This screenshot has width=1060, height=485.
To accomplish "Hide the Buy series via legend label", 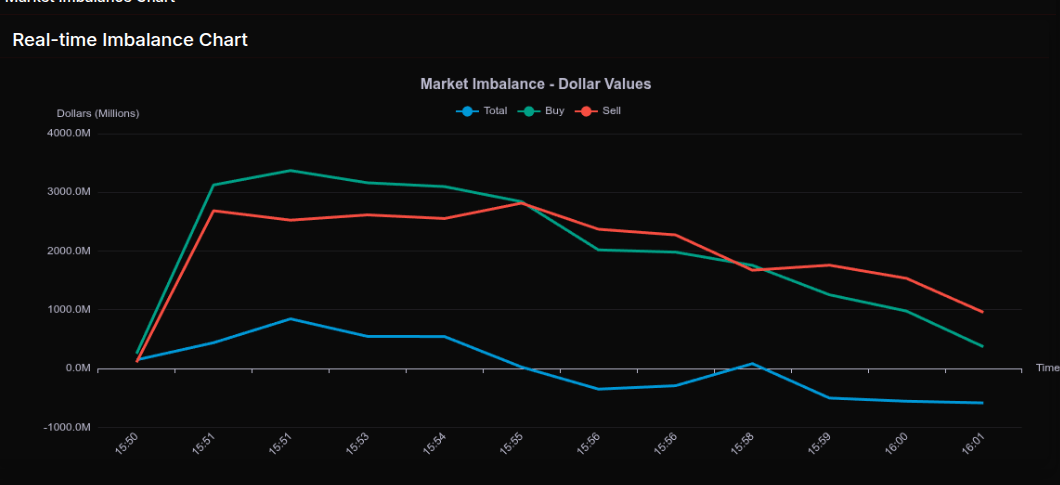I will (x=554, y=111).
